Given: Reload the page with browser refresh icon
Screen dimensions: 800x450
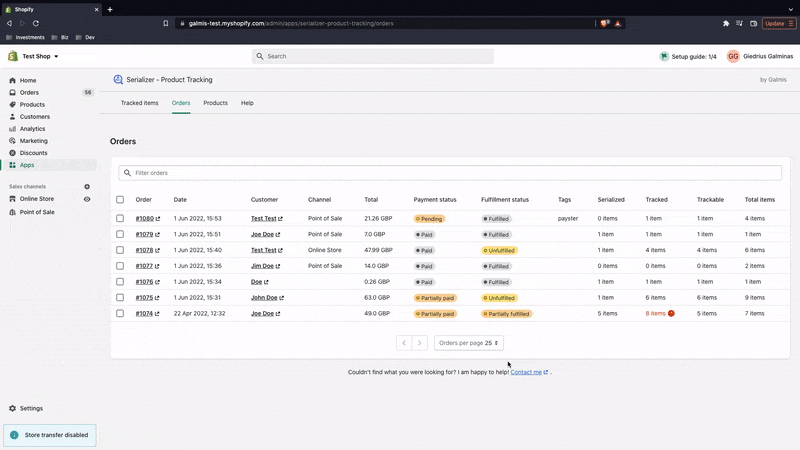Looking at the screenshot, I should pos(37,23).
